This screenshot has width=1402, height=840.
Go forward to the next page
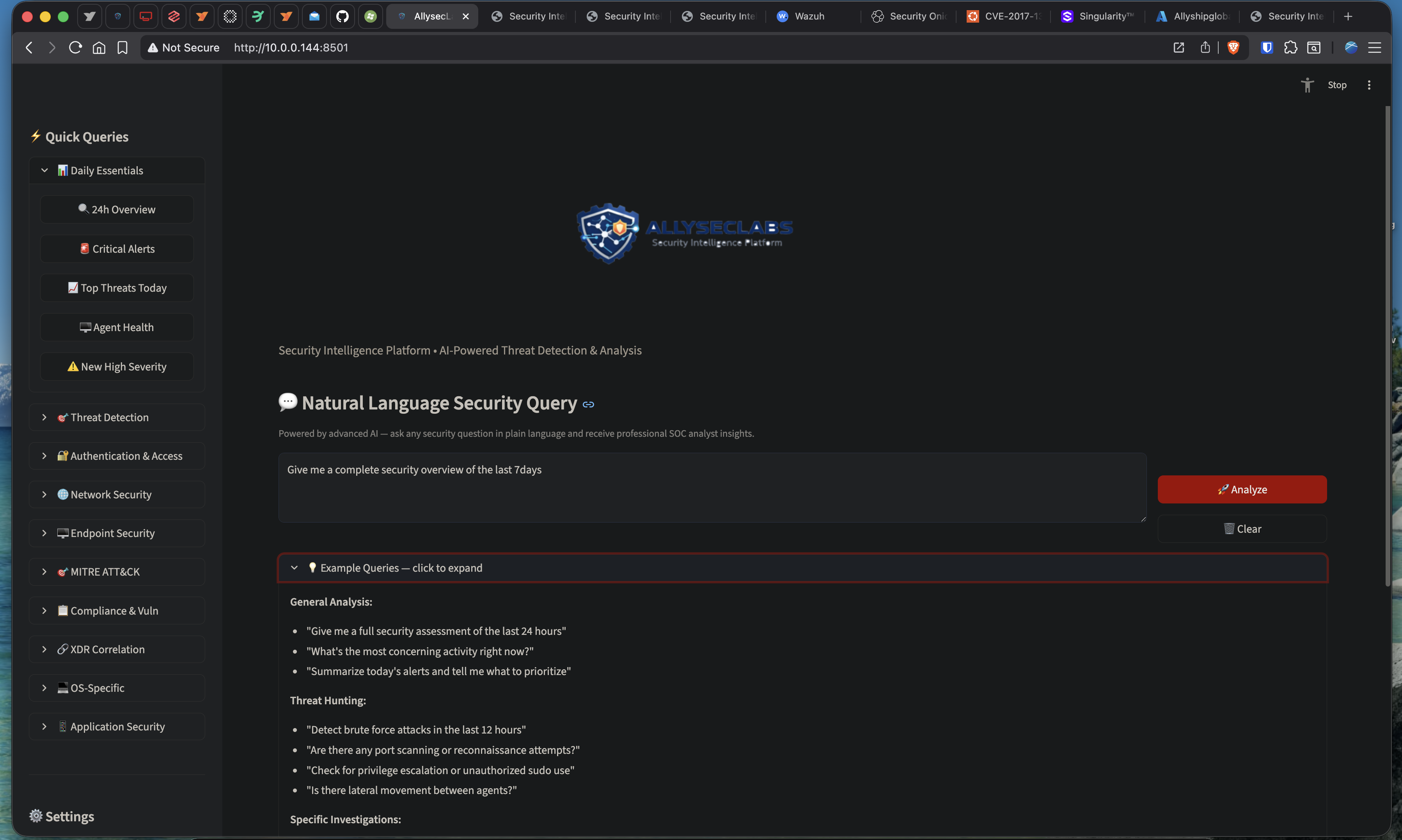(x=52, y=48)
